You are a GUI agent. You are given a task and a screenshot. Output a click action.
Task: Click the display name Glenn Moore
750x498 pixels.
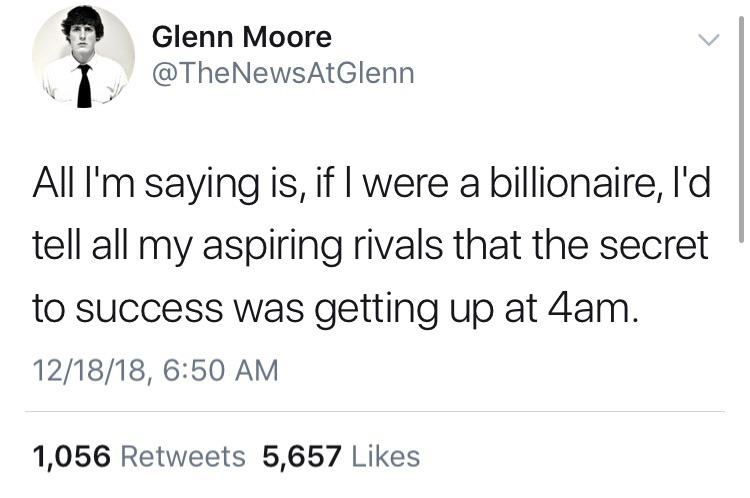[241, 38]
